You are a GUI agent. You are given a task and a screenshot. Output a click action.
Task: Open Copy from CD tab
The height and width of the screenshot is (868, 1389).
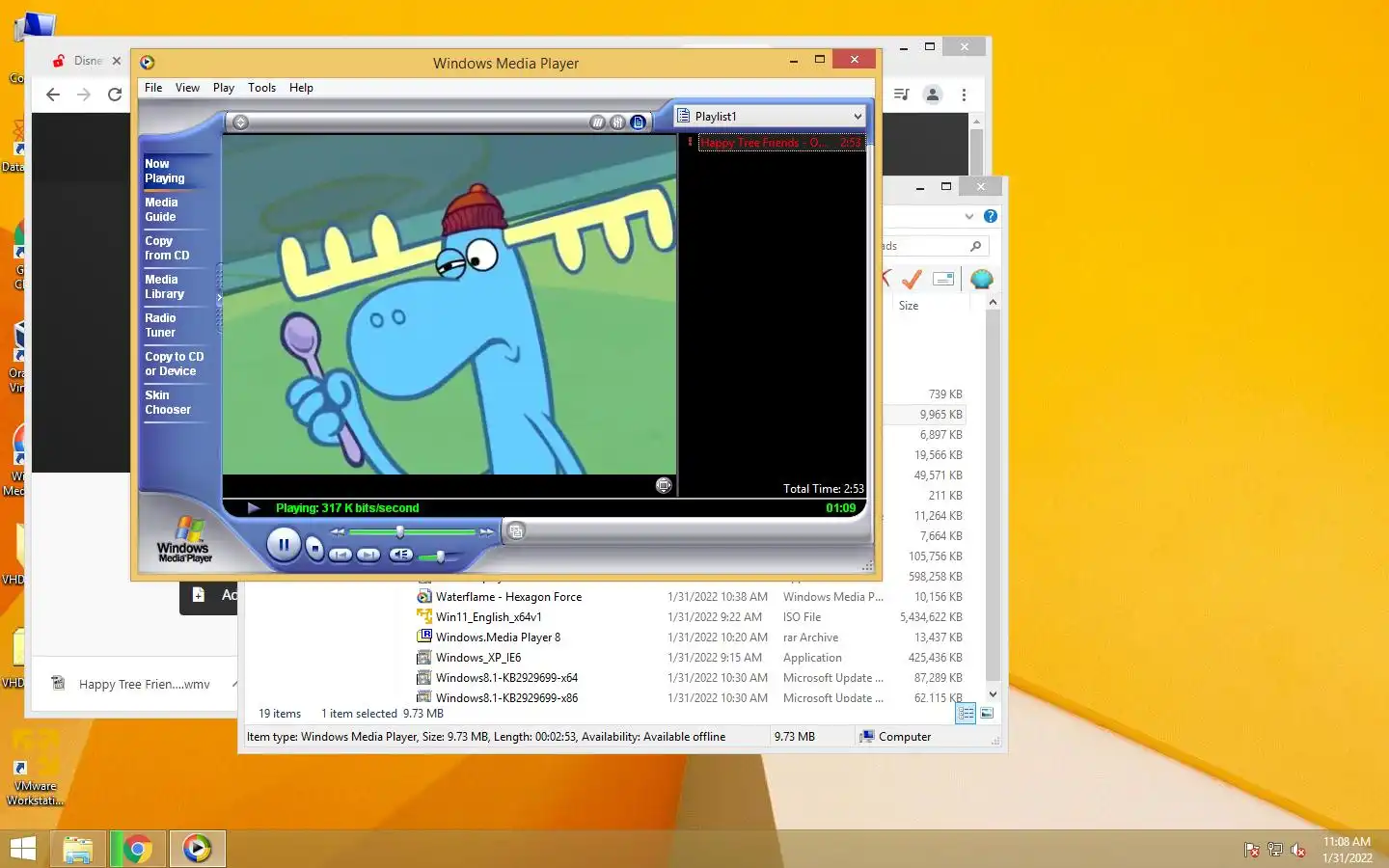tap(177, 248)
